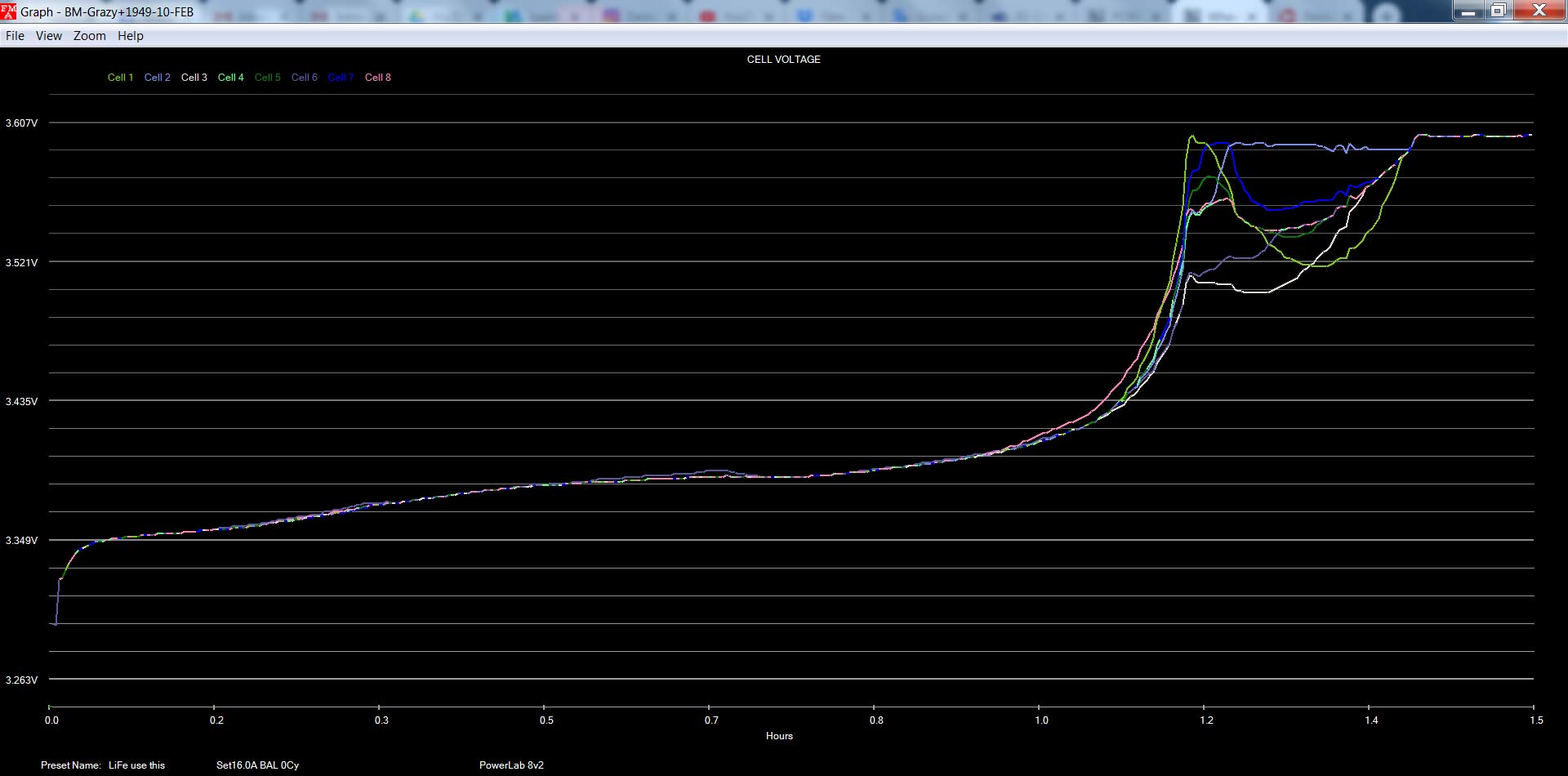Click the Cell 2 legend label
Image resolution: width=1568 pixels, height=776 pixels.
pyautogui.click(x=157, y=78)
